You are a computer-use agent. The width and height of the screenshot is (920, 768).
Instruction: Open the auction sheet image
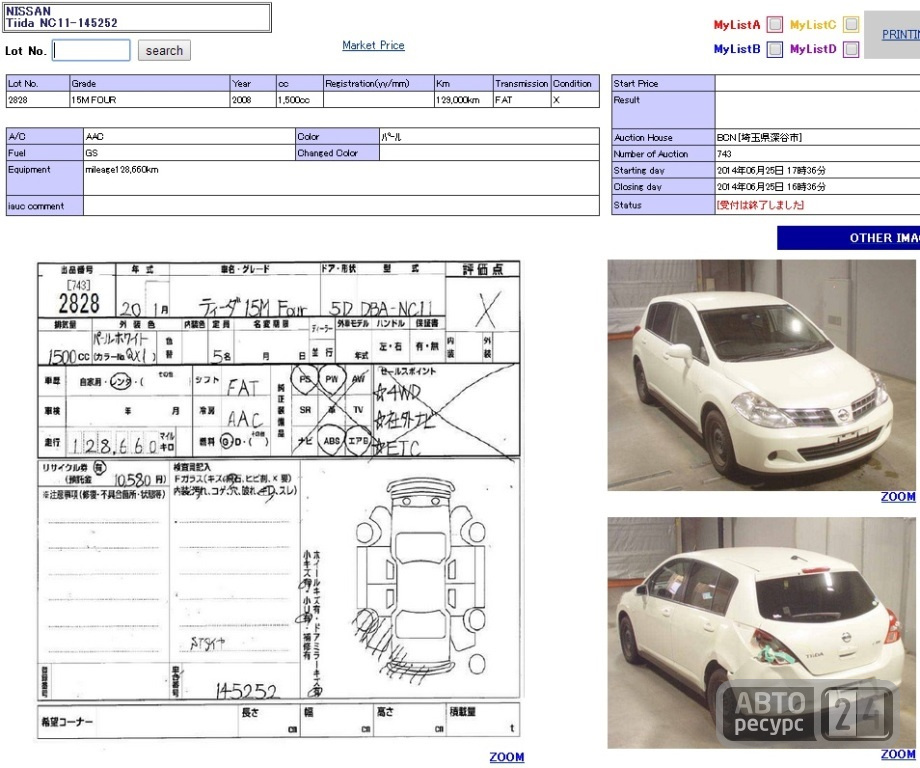pyautogui.click(x=279, y=500)
